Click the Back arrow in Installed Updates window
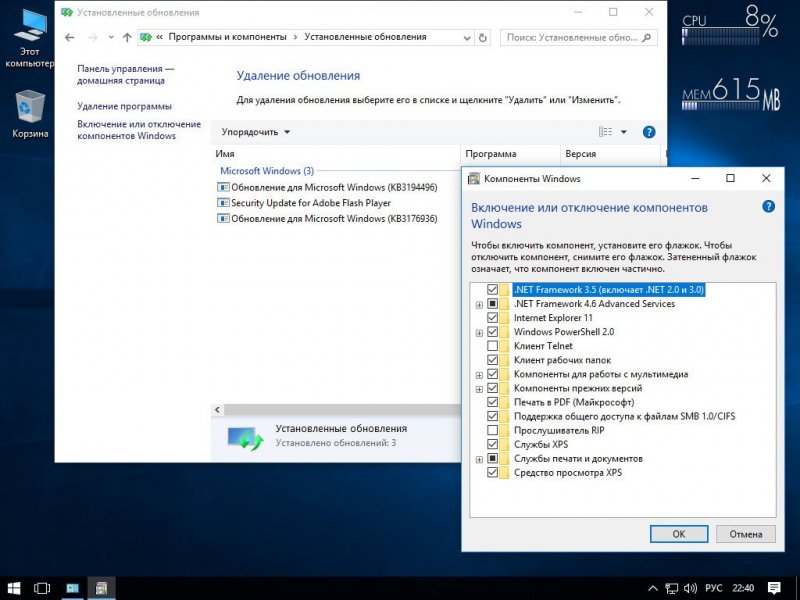Screen dimensions: 800x600 pyautogui.click(x=70, y=37)
